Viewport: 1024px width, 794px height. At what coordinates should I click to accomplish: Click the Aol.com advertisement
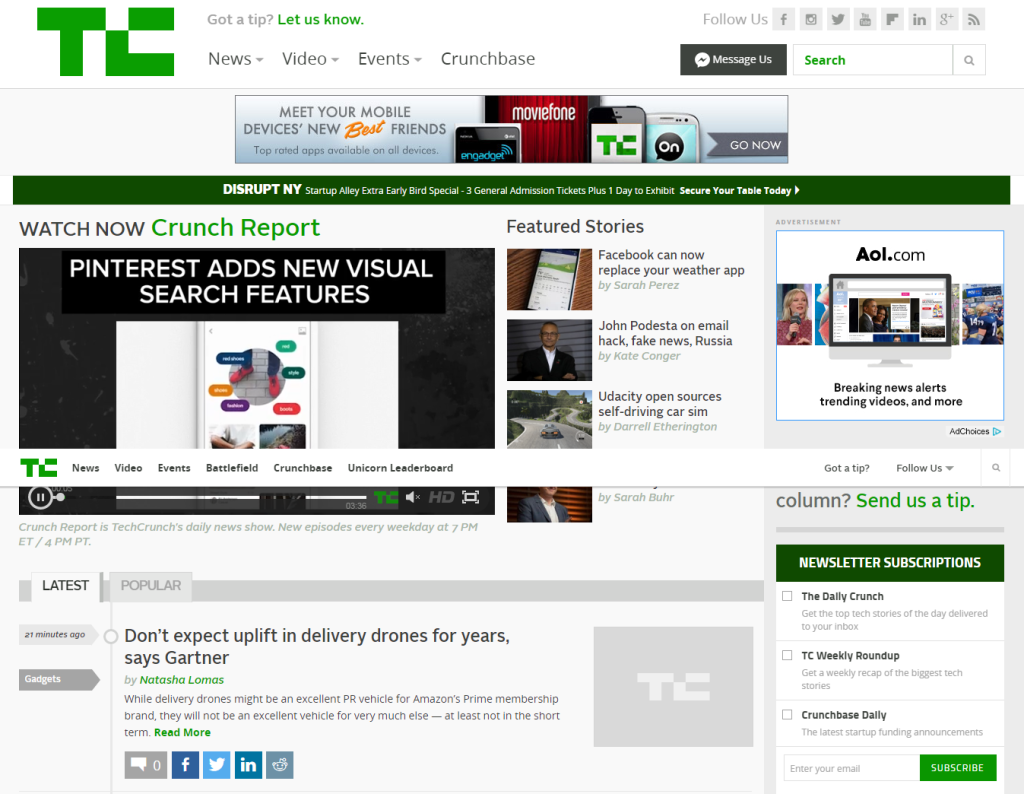pyautogui.click(x=889, y=325)
